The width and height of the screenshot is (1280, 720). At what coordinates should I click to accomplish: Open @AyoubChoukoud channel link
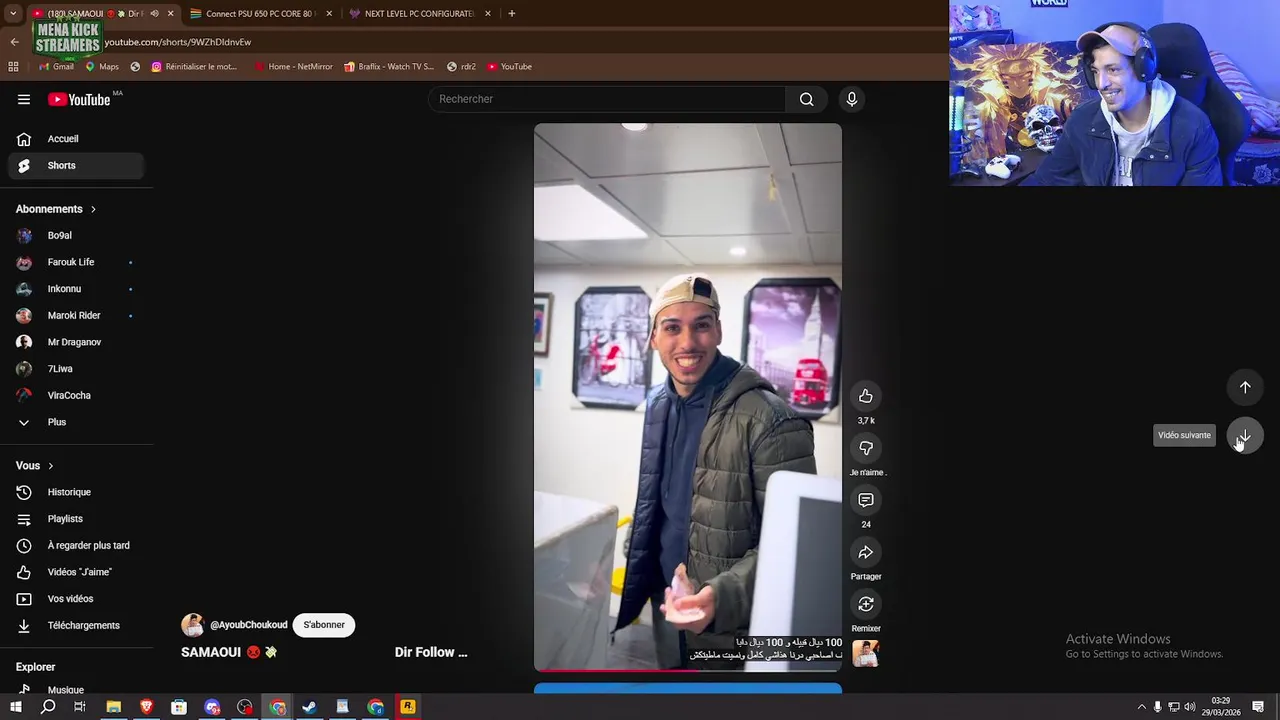pyautogui.click(x=248, y=625)
